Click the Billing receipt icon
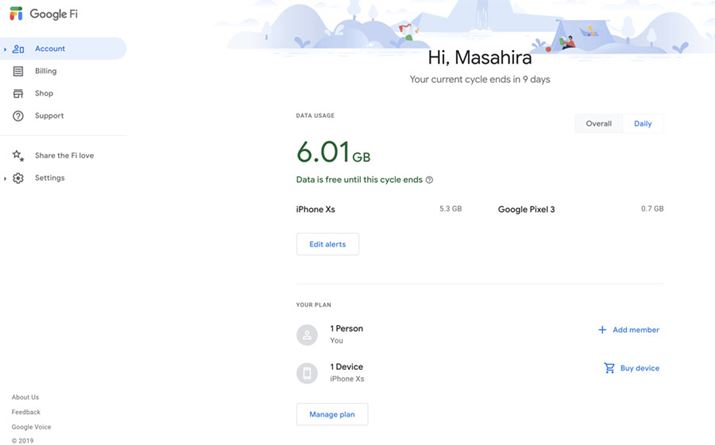The width and height of the screenshot is (715, 445). [x=18, y=71]
